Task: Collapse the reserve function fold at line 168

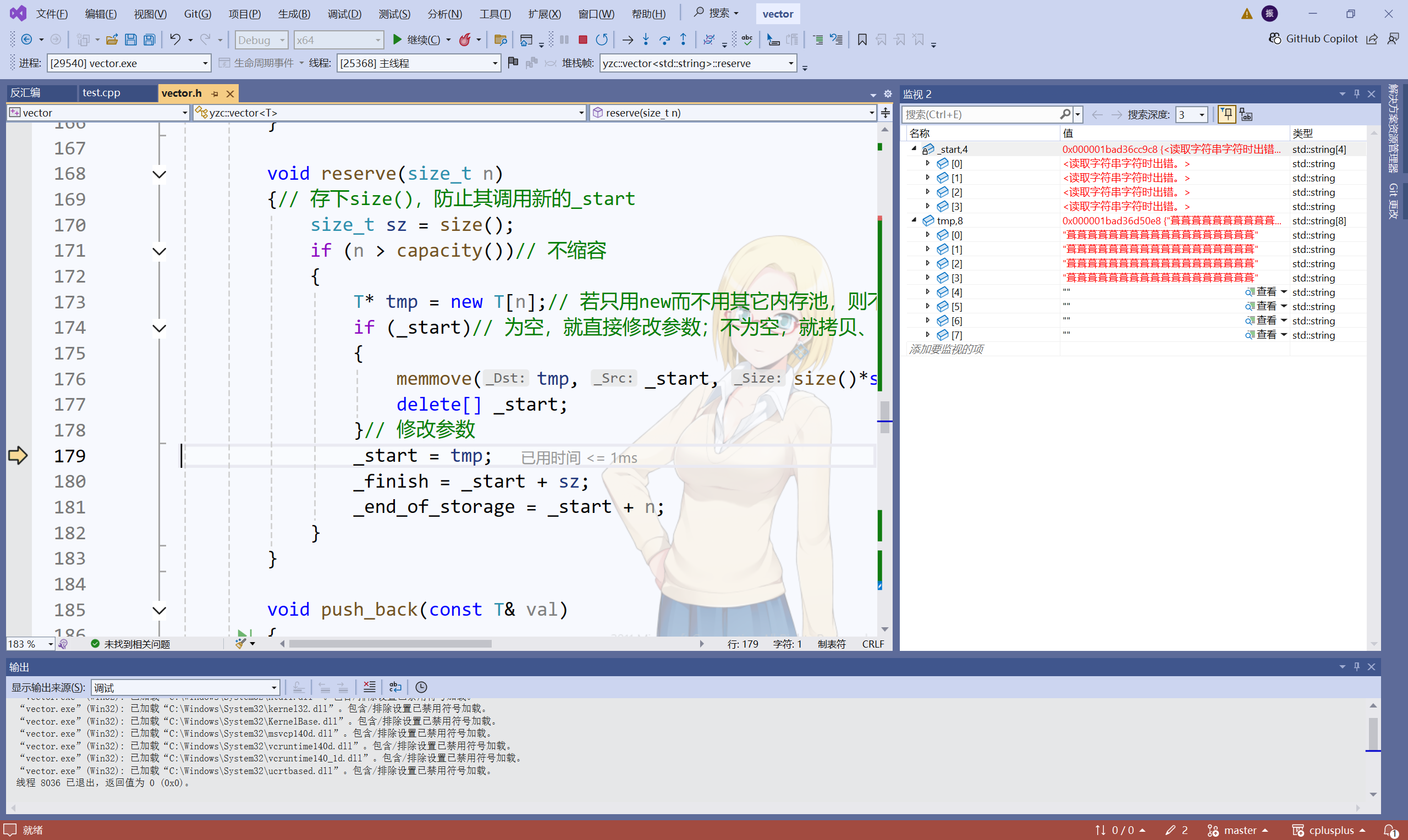Action: pos(159,174)
